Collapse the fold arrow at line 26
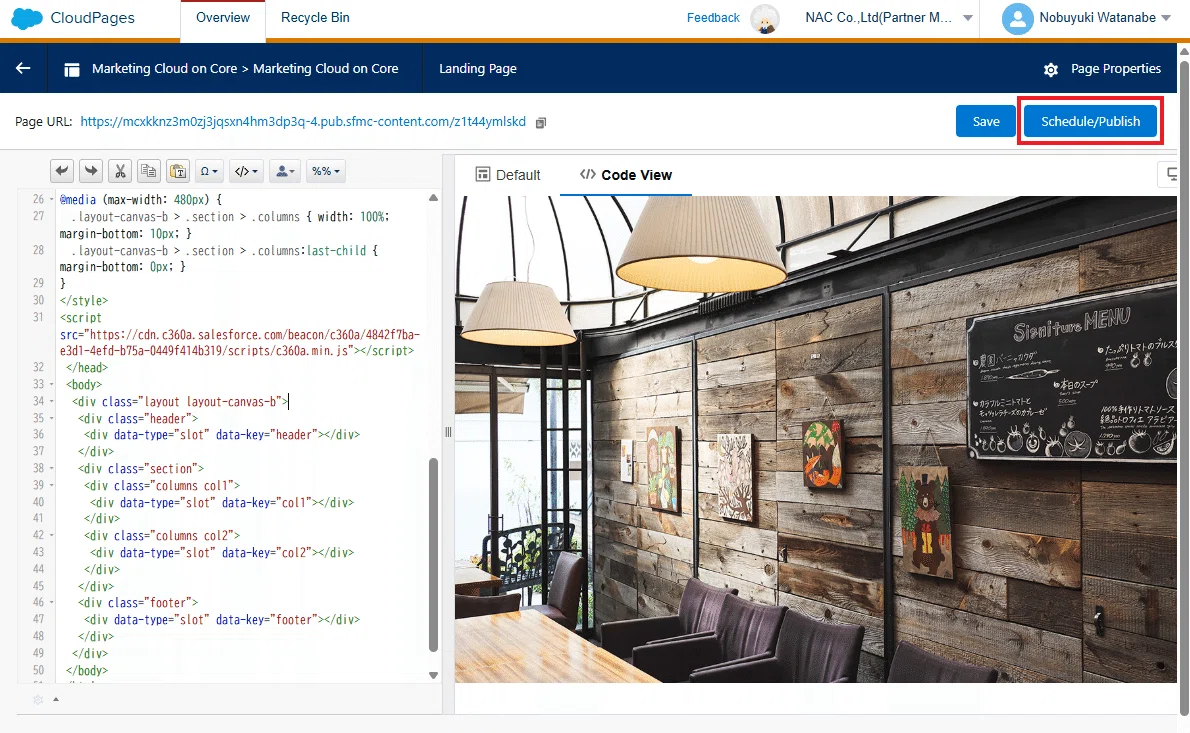Screen dimensions: 1190x733 [x=52, y=200]
